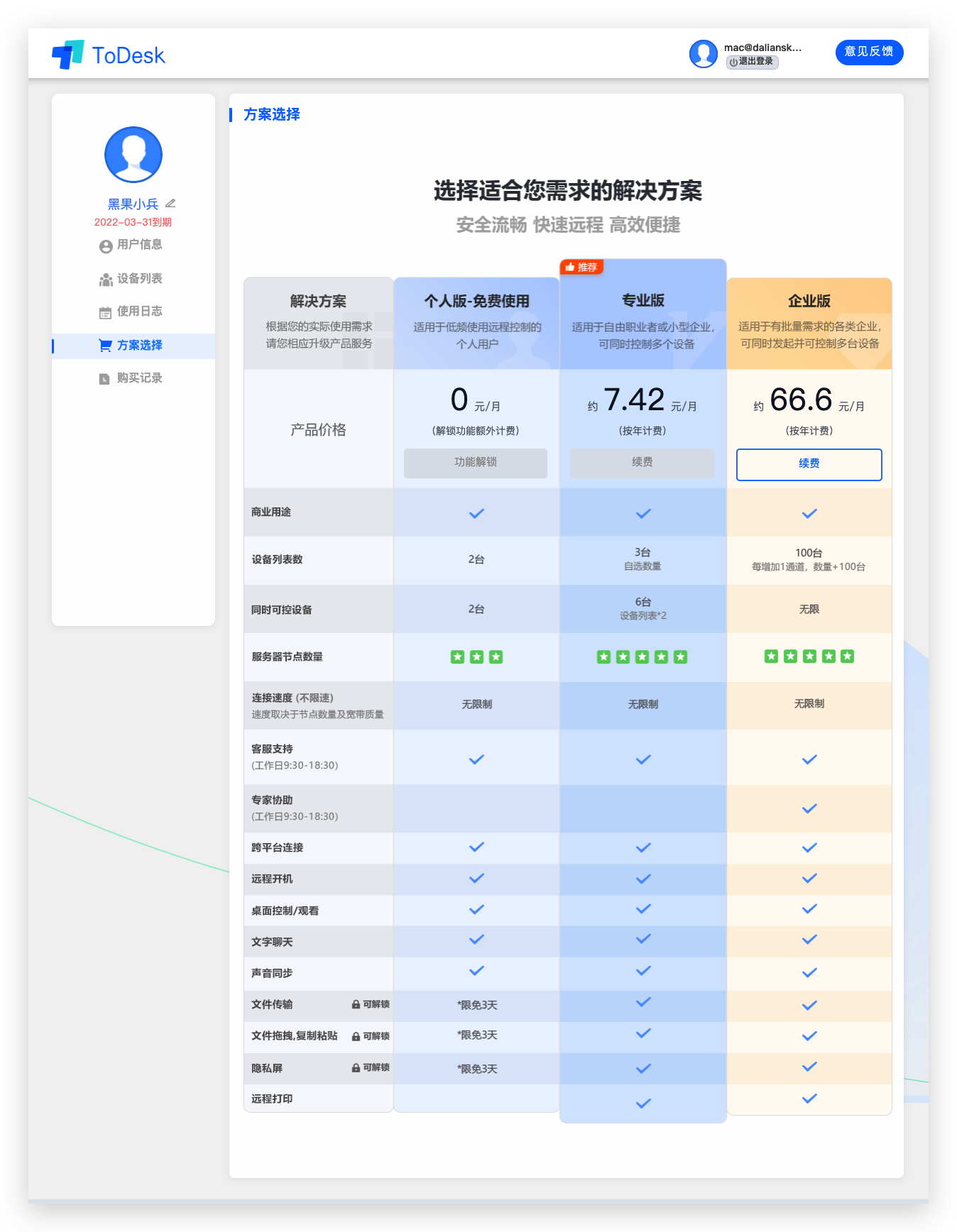Open 用户信息 in the sidebar
Viewport: 957px width, 1232px height.
tap(133, 245)
